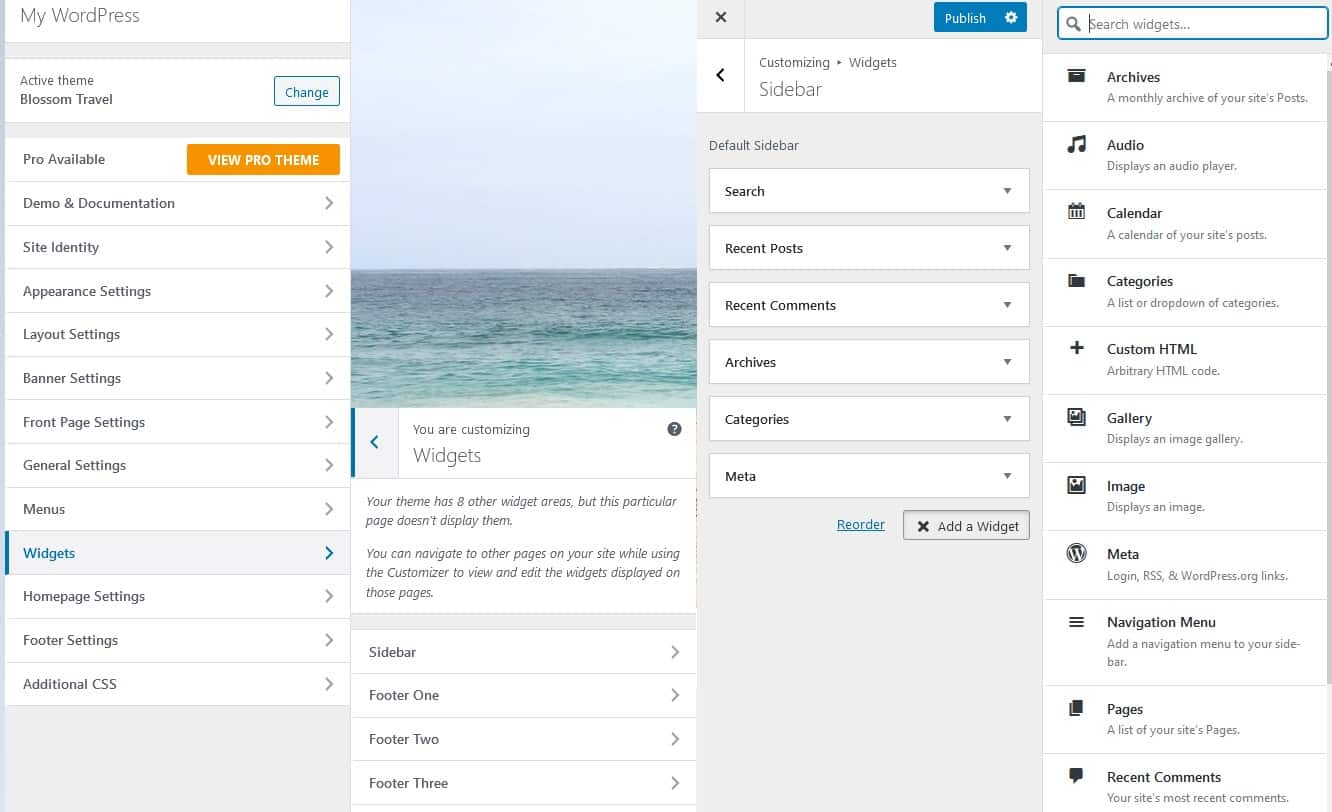Click the Navigation Menu hamburger icon
Screen dimensions: 1332x812
(1076, 622)
